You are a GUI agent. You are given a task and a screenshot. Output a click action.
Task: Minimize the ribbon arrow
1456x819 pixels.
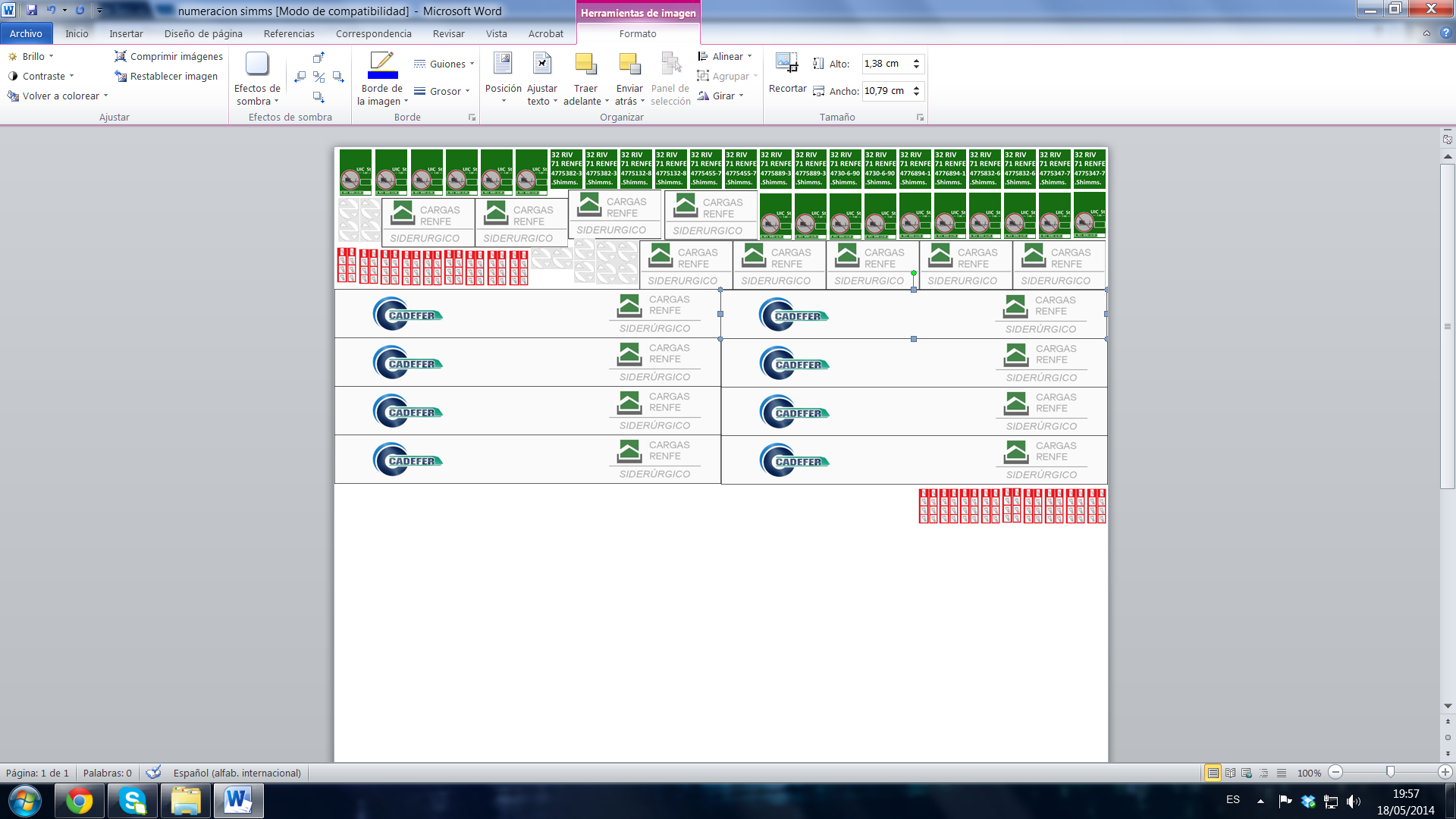click(1426, 33)
